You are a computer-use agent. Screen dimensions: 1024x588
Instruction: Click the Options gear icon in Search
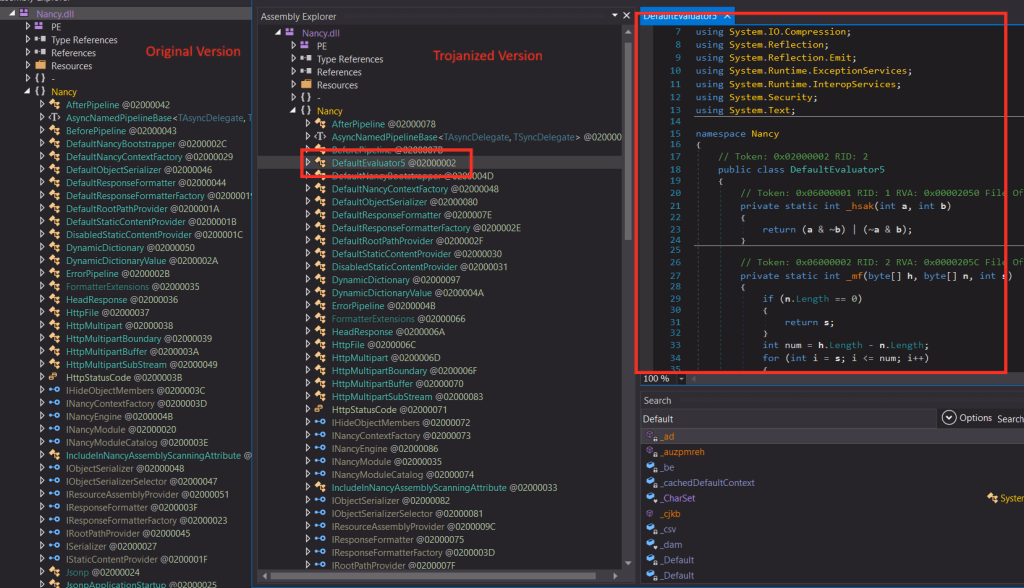949,417
